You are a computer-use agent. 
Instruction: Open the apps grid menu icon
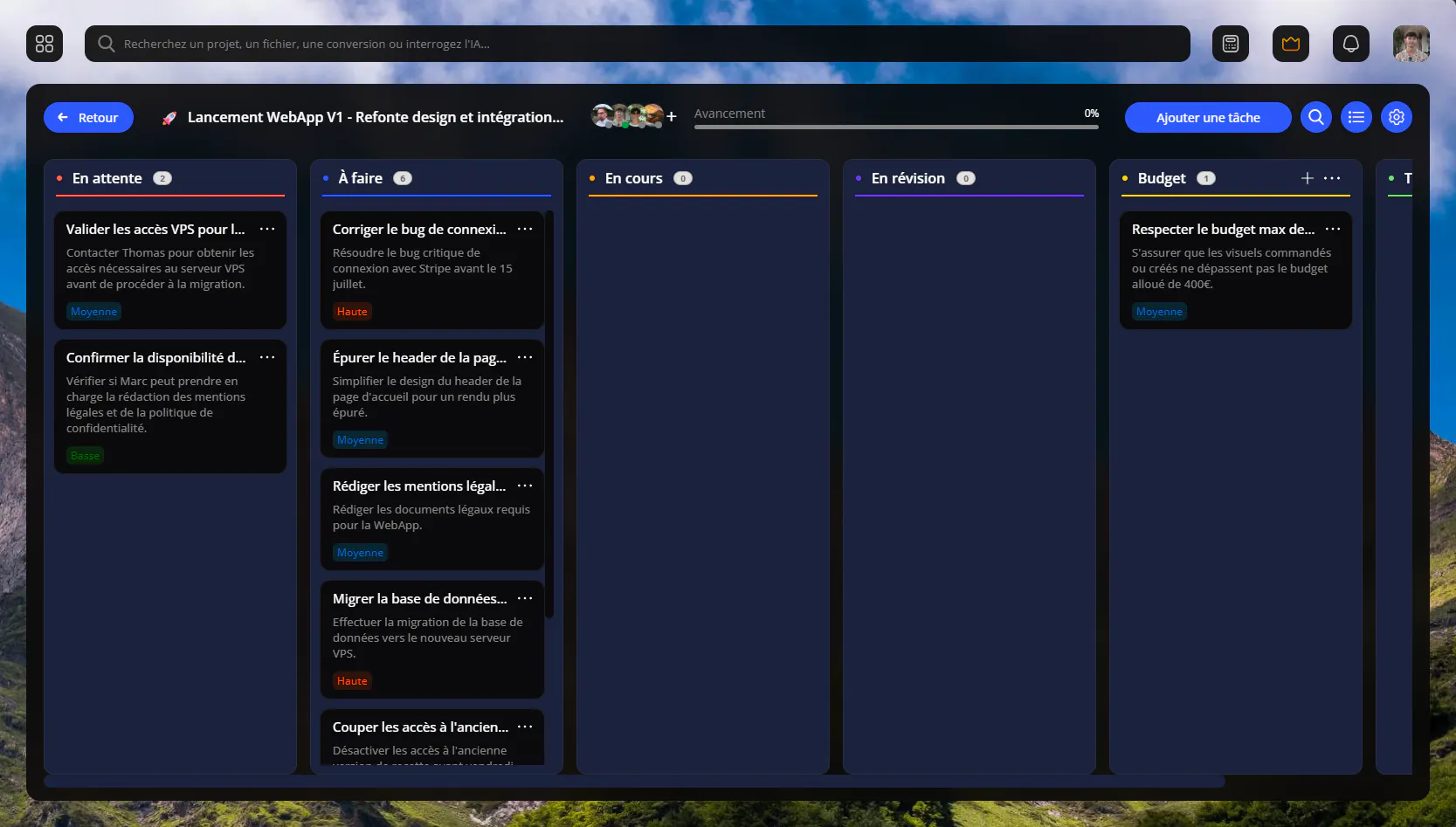(x=45, y=44)
